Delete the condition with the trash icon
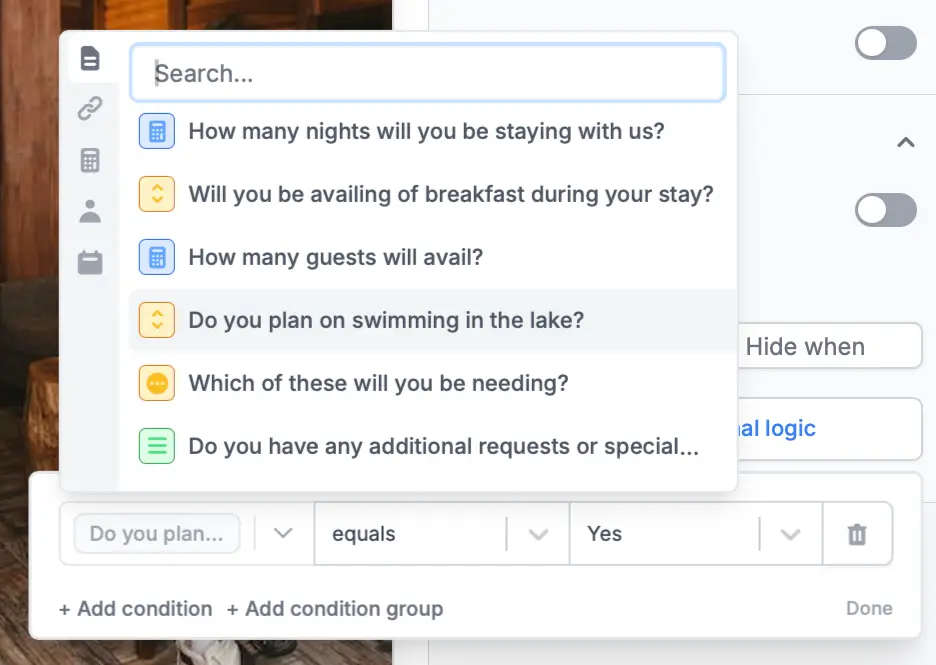Screen dimensions: 936x665 pyautogui.click(x=857, y=534)
